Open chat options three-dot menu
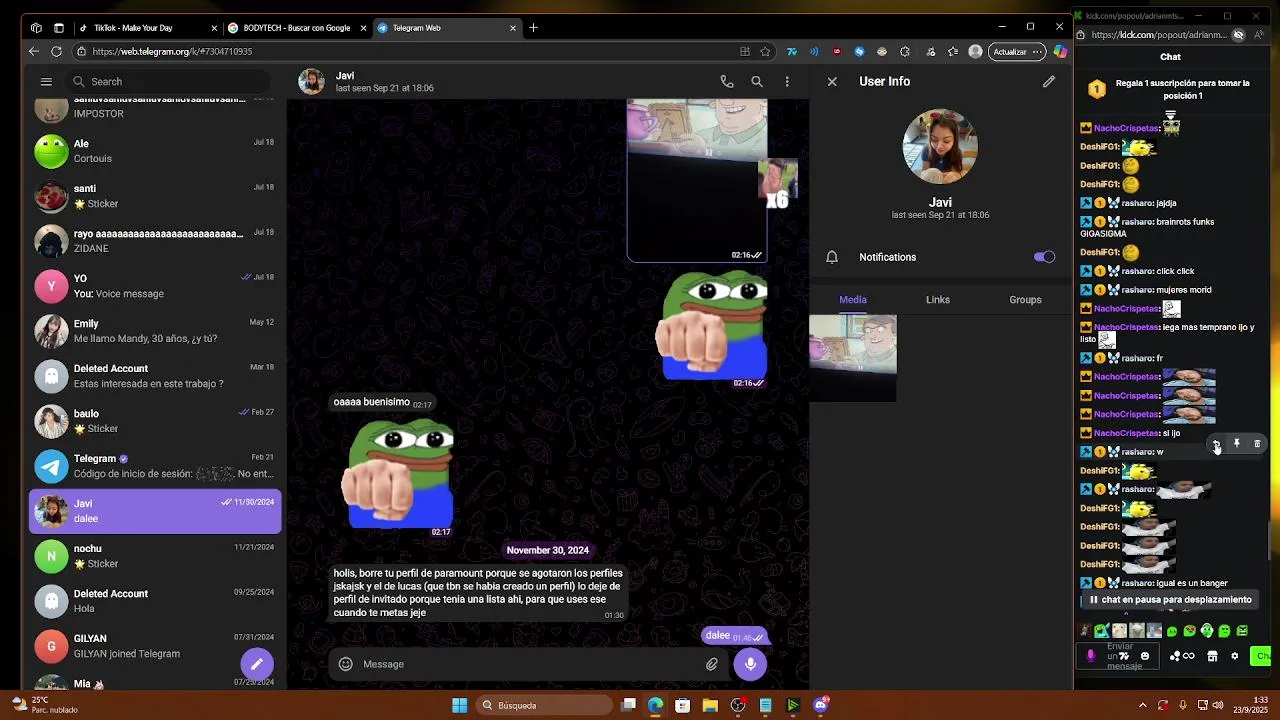The height and width of the screenshot is (720, 1280). (x=787, y=82)
